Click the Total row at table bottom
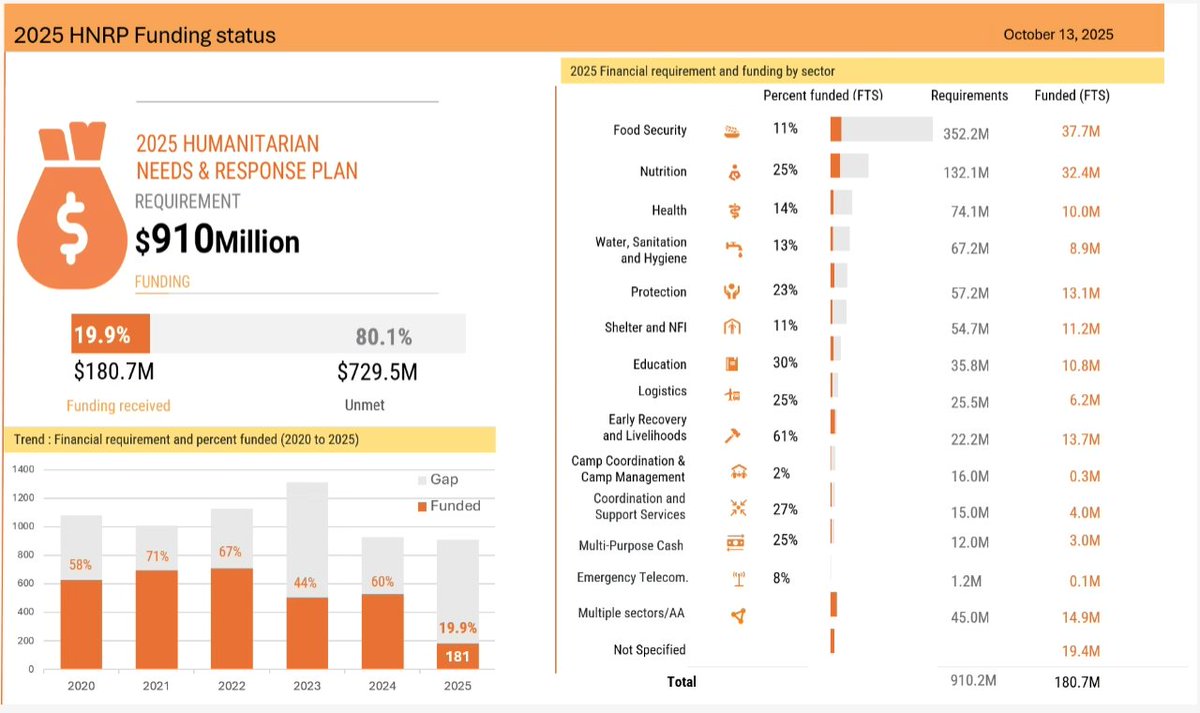 tap(682, 682)
